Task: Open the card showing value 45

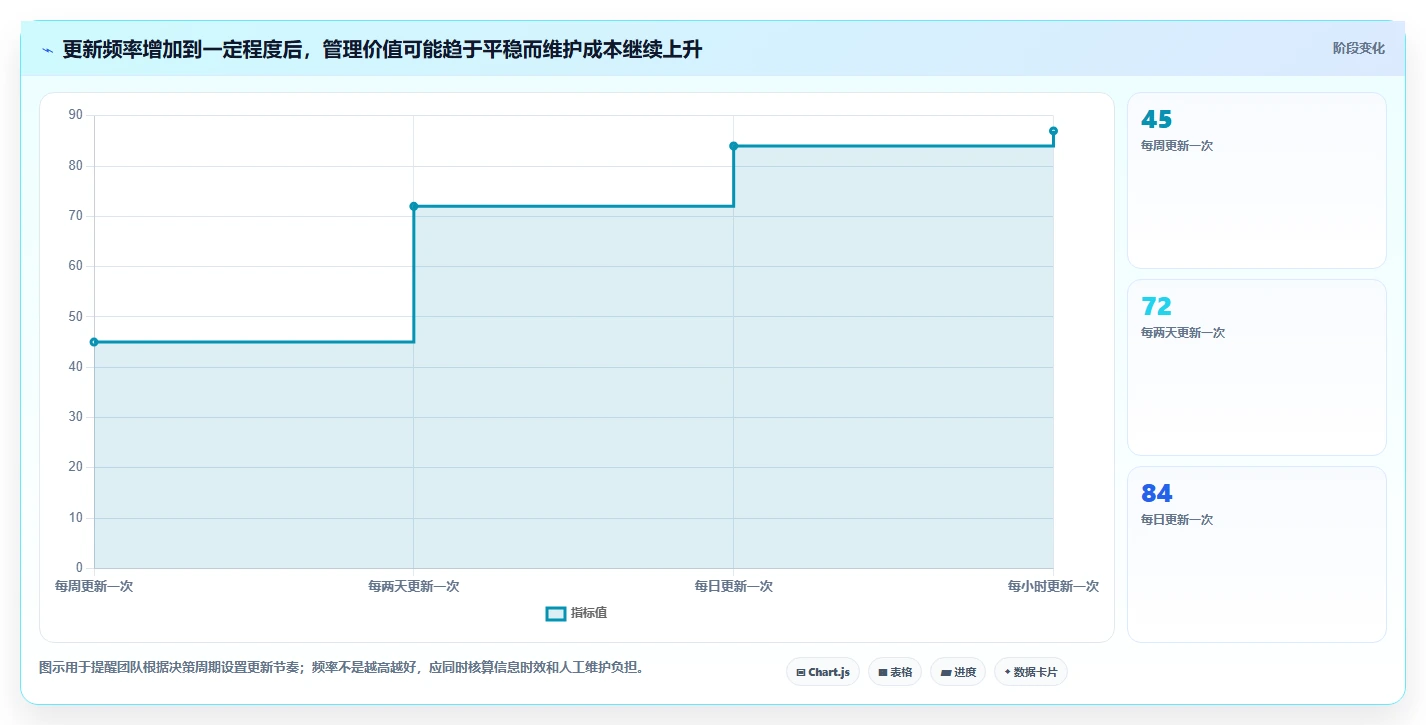Action: point(1257,180)
